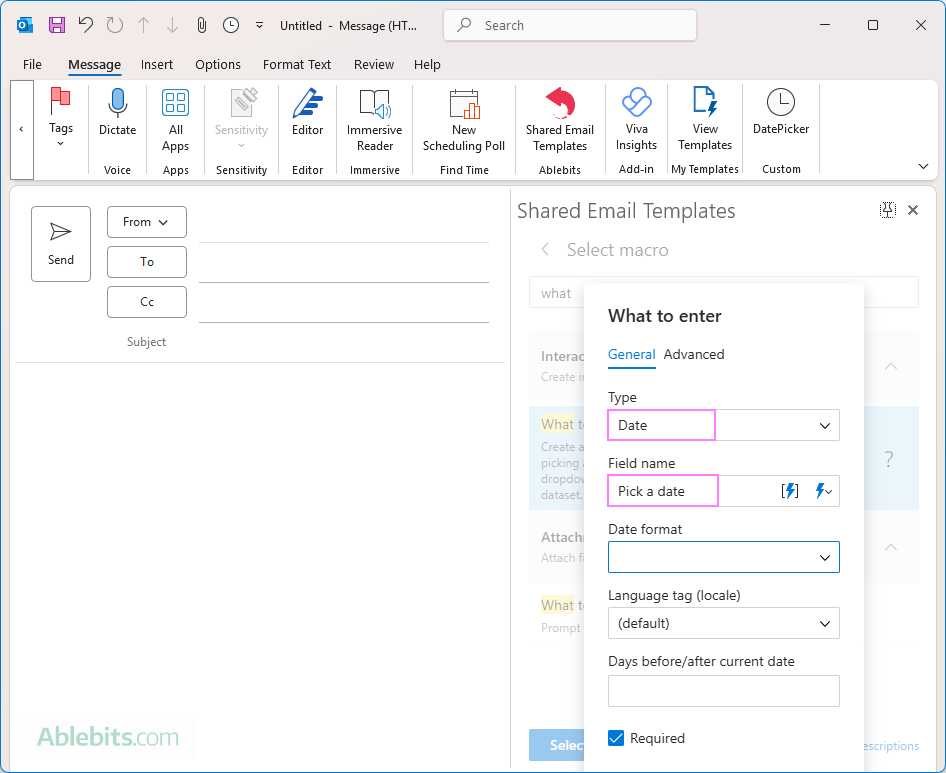
Task: Open All Apps in the ribbon
Action: [176, 120]
